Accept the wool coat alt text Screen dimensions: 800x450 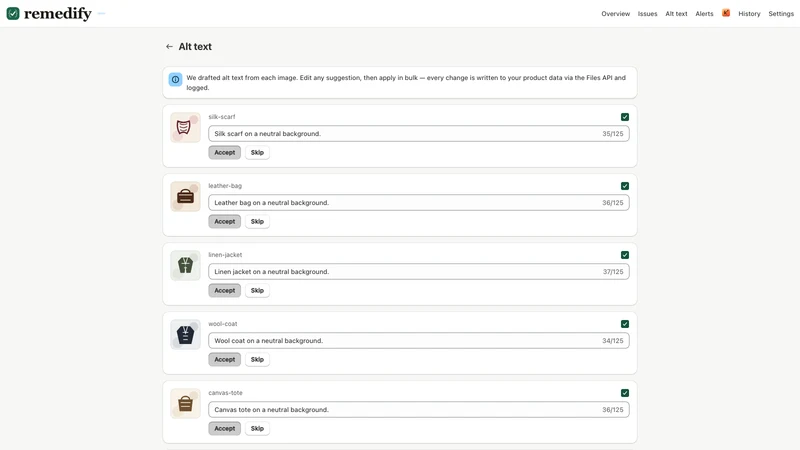[x=224, y=359]
